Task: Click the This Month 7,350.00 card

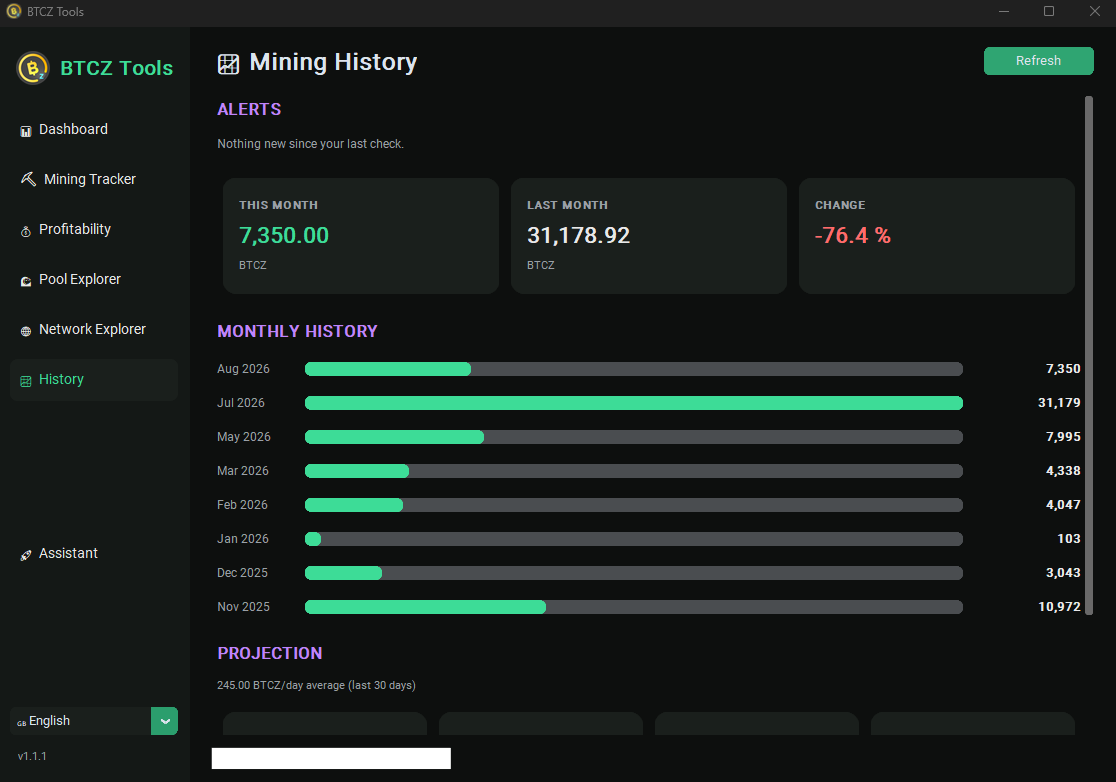Action: pos(361,236)
